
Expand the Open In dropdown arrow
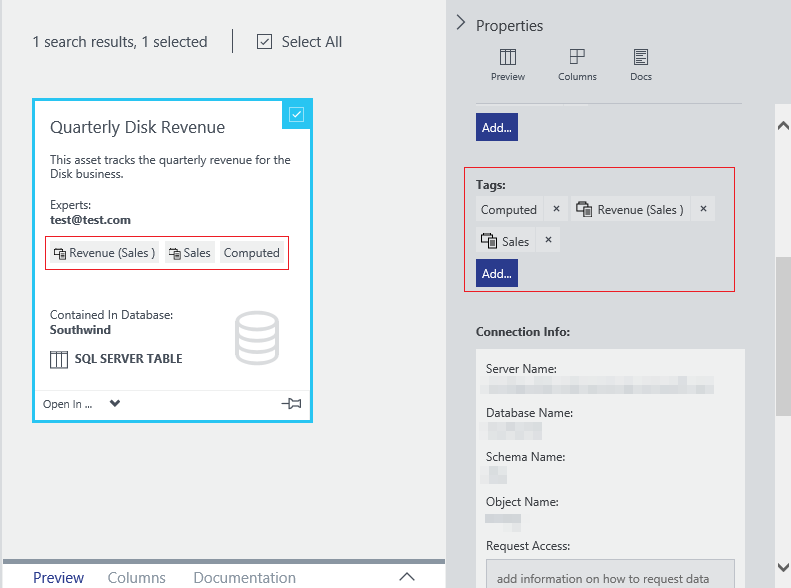115,403
